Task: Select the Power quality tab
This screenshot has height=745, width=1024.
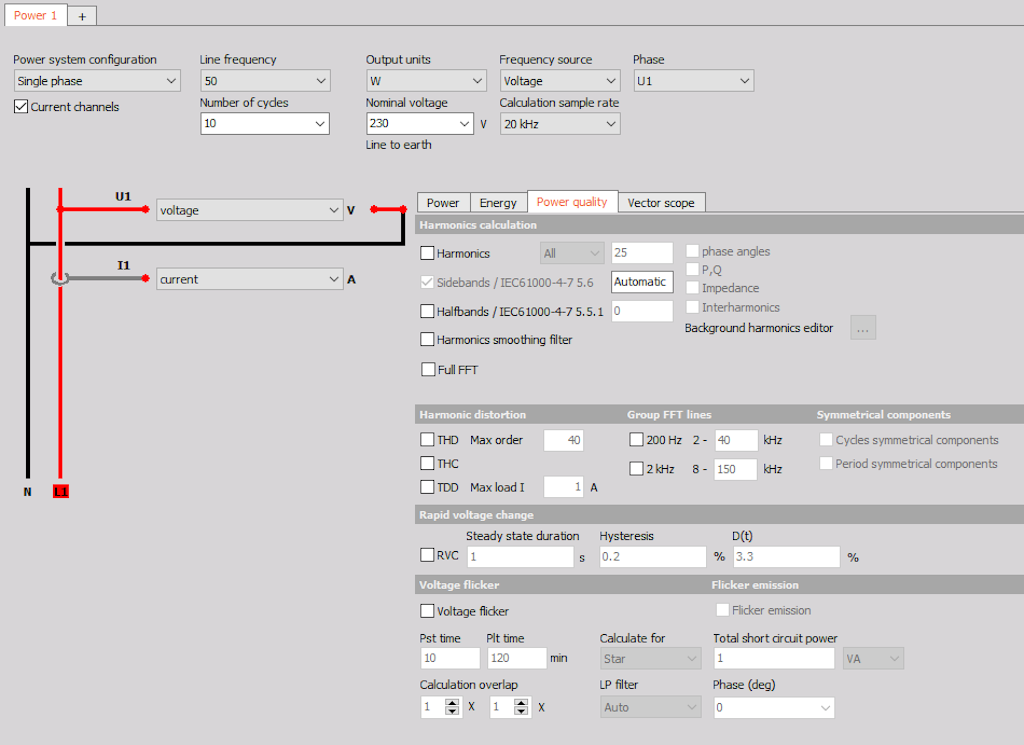Action: point(571,202)
